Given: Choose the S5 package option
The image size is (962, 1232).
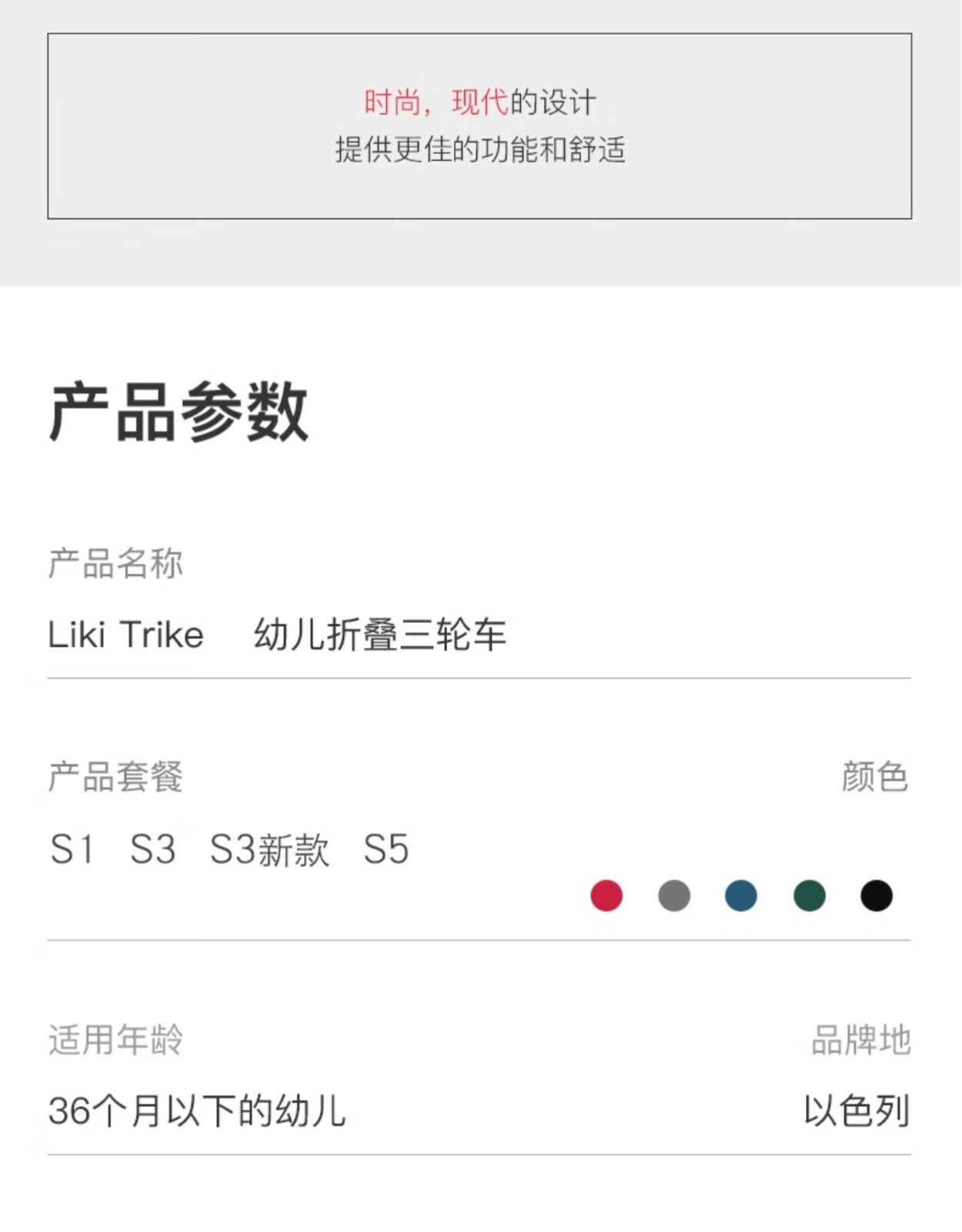Looking at the screenshot, I should (386, 850).
